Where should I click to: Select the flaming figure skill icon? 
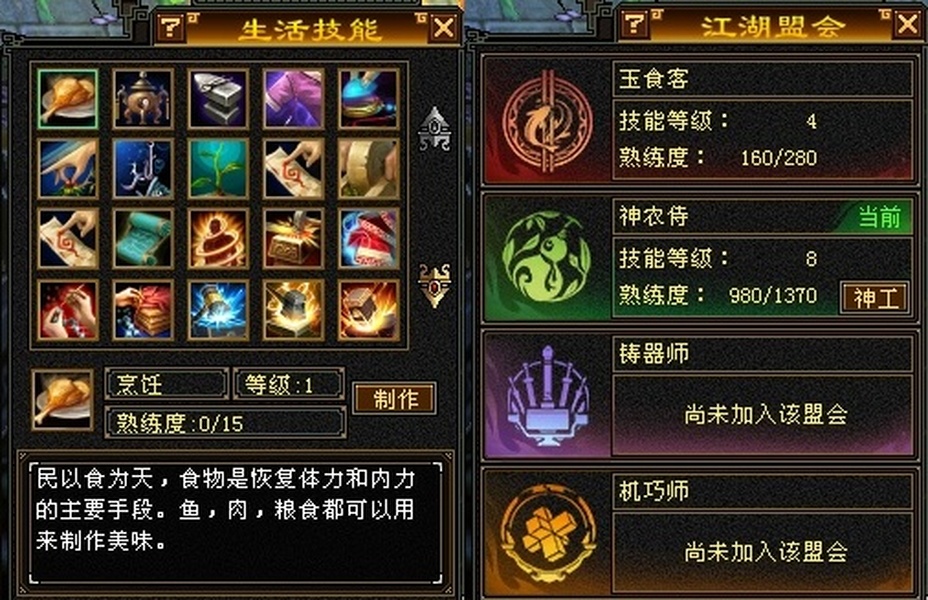[218, 238]
